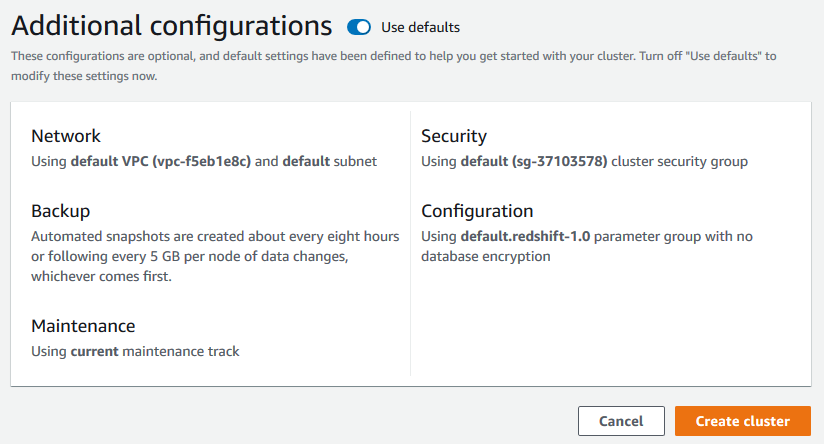This screenshot has height=444, width=824.
Task: Click the default subnet text
Action: pos(329,161)
